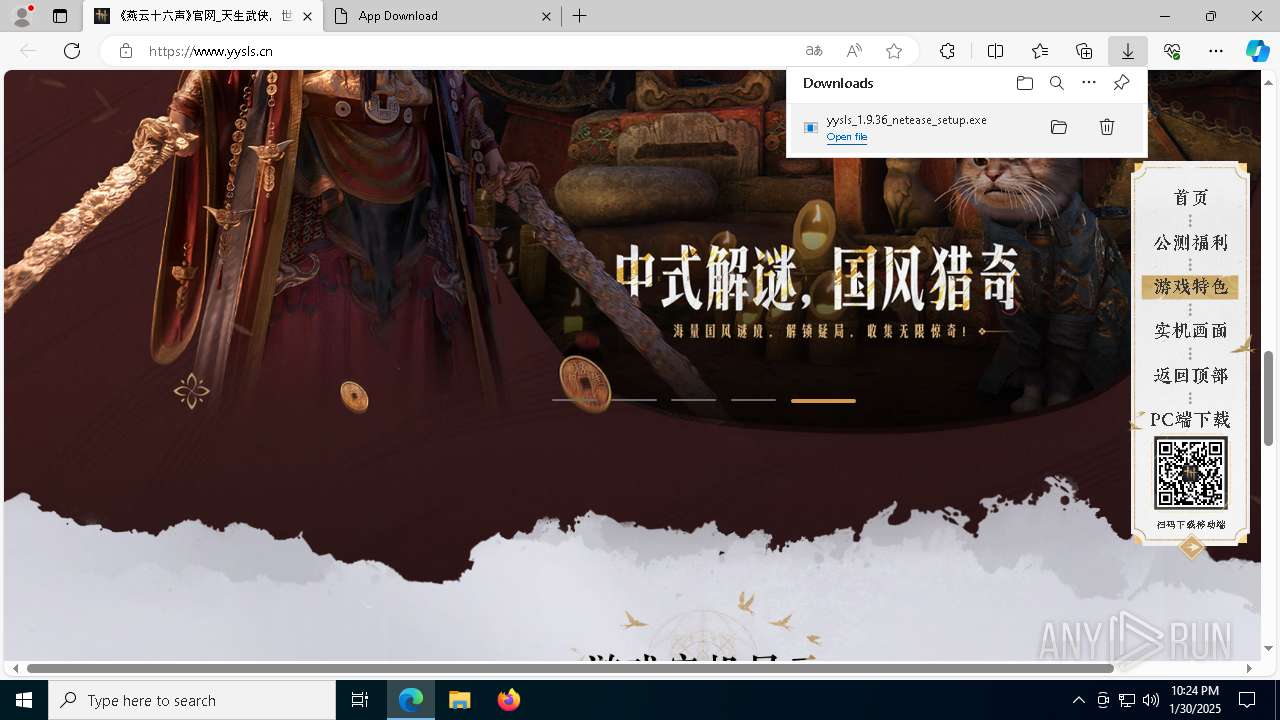Click the browser profile icon

(x=21, y=16)
